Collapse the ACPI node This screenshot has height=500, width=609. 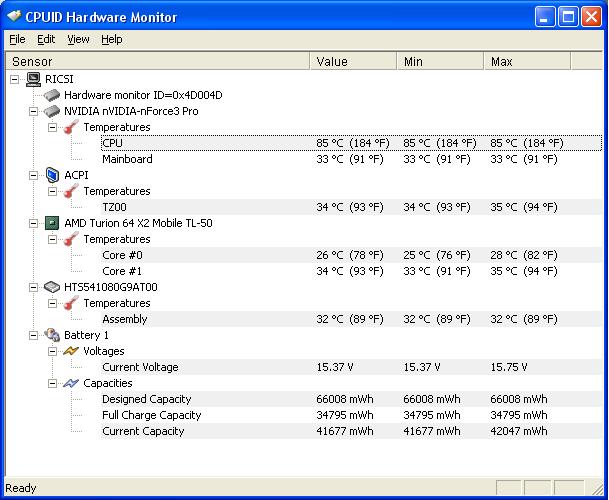(33, 175)
